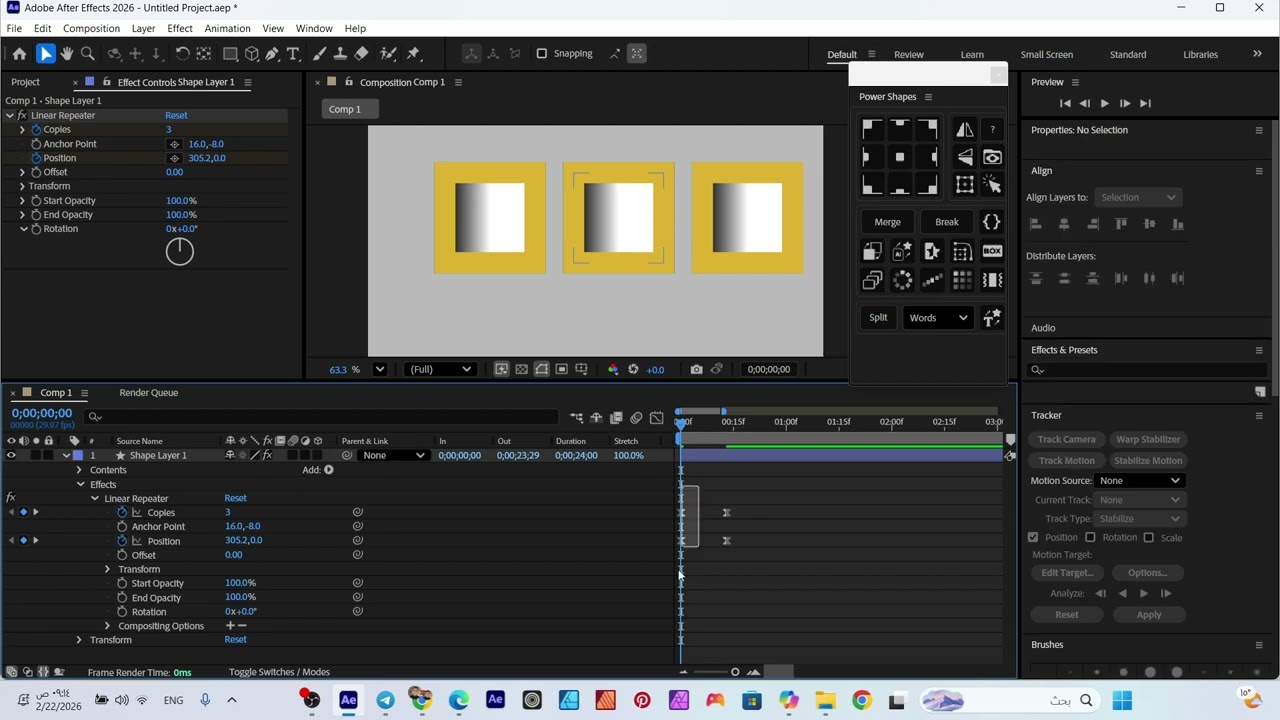The image size is (1280, 720).
Task: Click the curly braces icon in Power Shapes
Action: (x=991, y=222)
